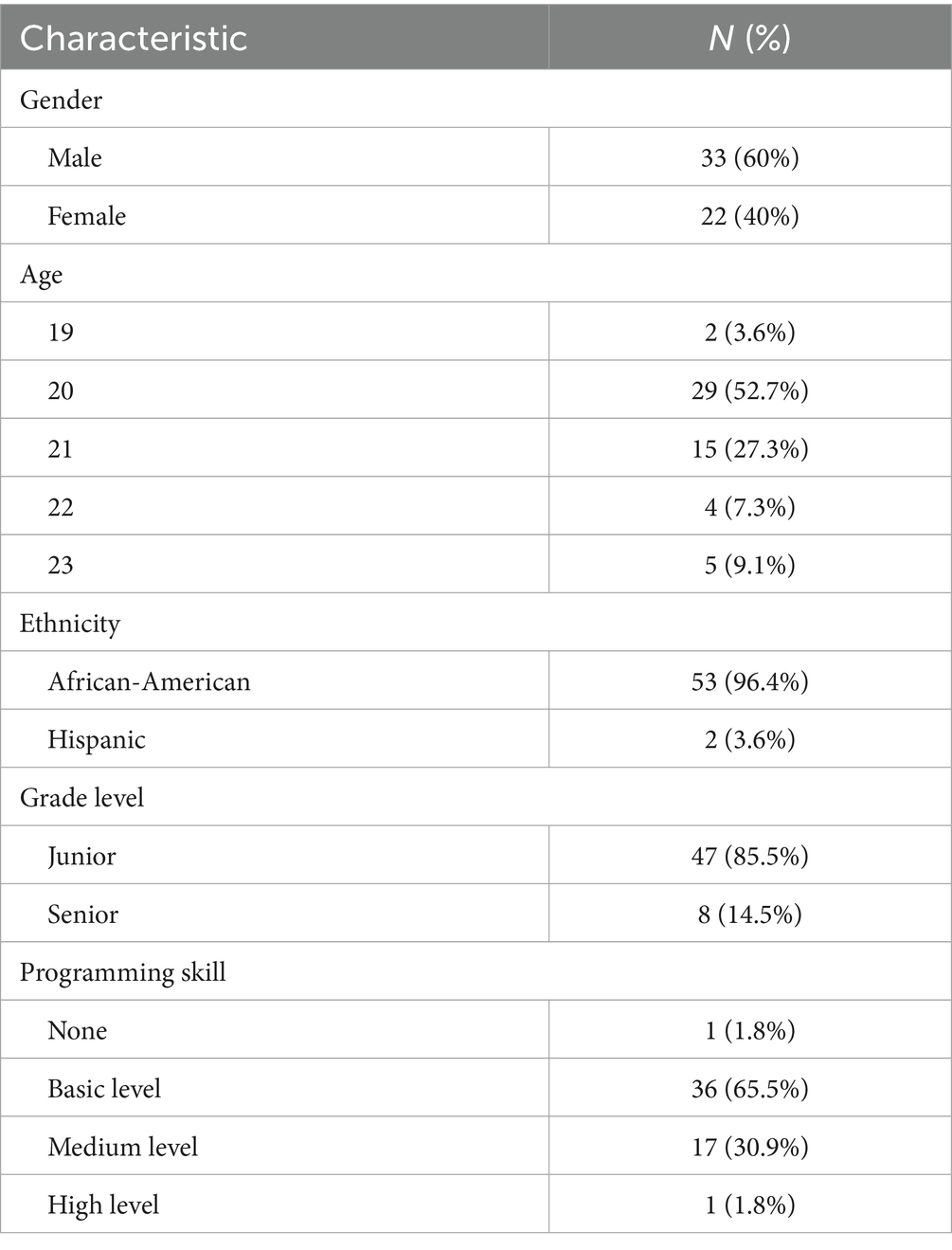Select the Junior value 47 (85.5%)
Image resolution: width=952 pixels, height=1250 pixels.
(749, 856)
